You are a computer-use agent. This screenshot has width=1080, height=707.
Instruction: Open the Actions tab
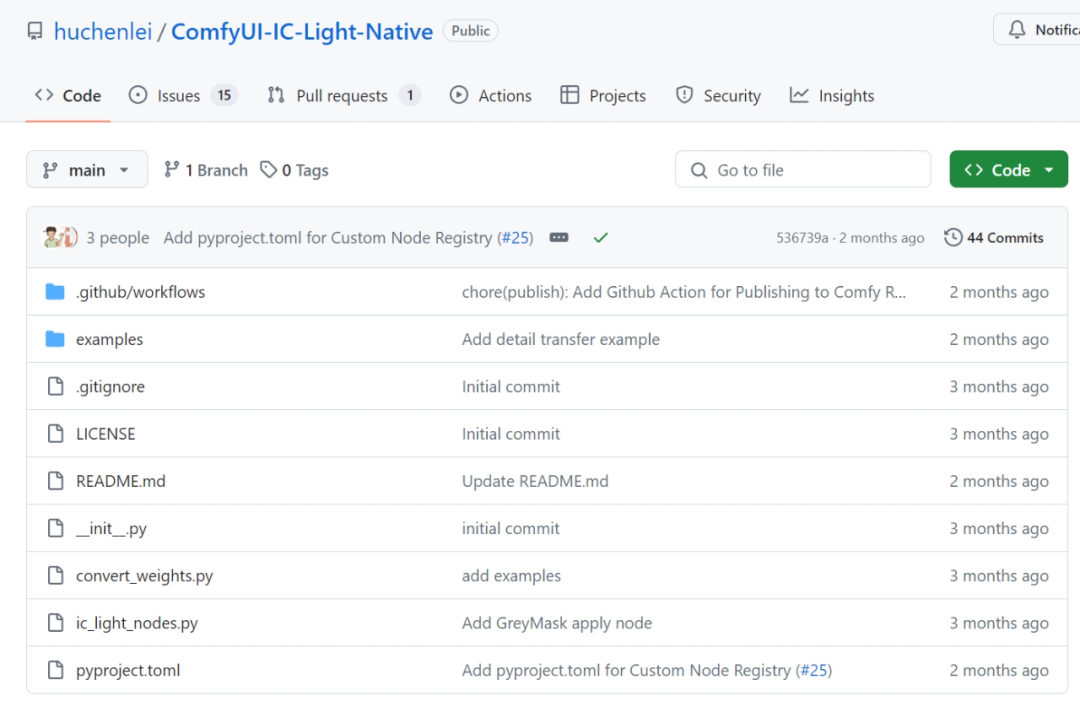pyautogui.click(x=490, y=96)
